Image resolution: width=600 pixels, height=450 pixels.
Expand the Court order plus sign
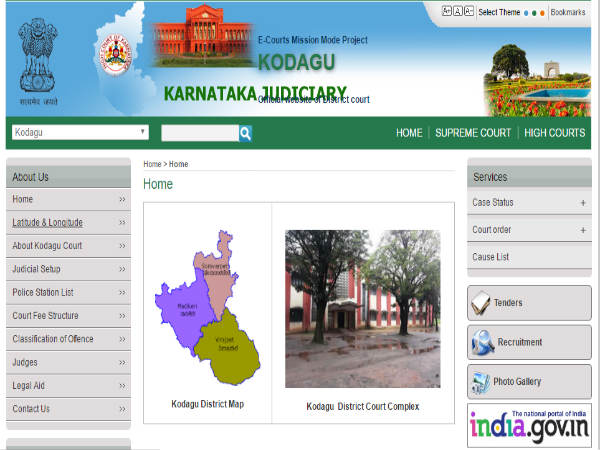coord(583,230)
